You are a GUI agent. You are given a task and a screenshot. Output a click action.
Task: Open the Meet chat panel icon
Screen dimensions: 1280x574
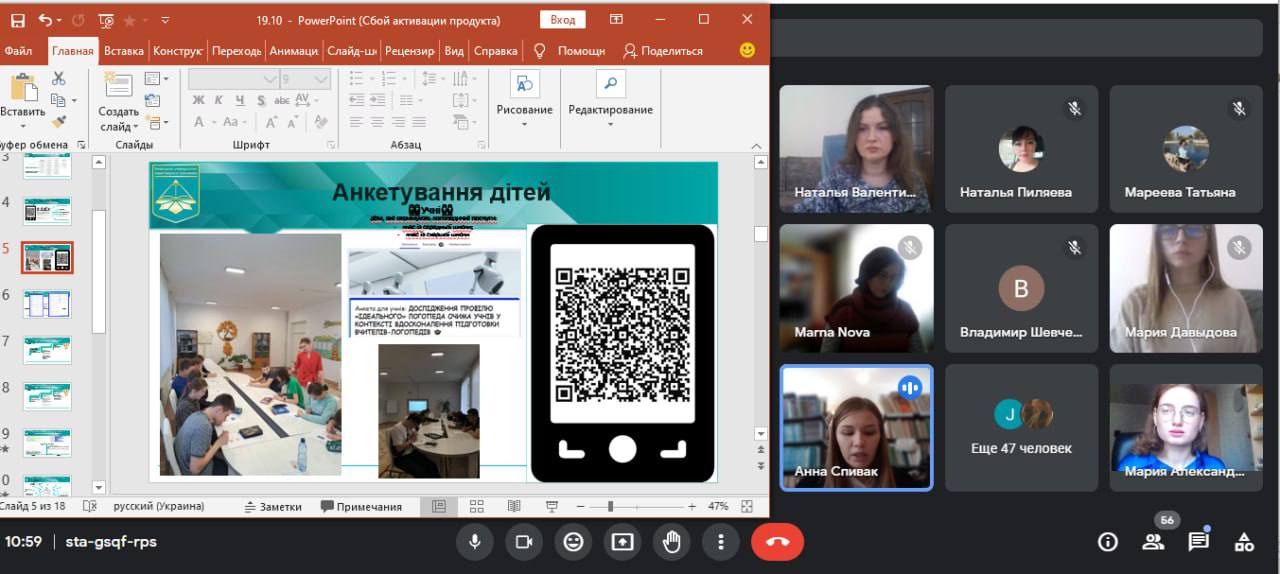pos(1198,542)
